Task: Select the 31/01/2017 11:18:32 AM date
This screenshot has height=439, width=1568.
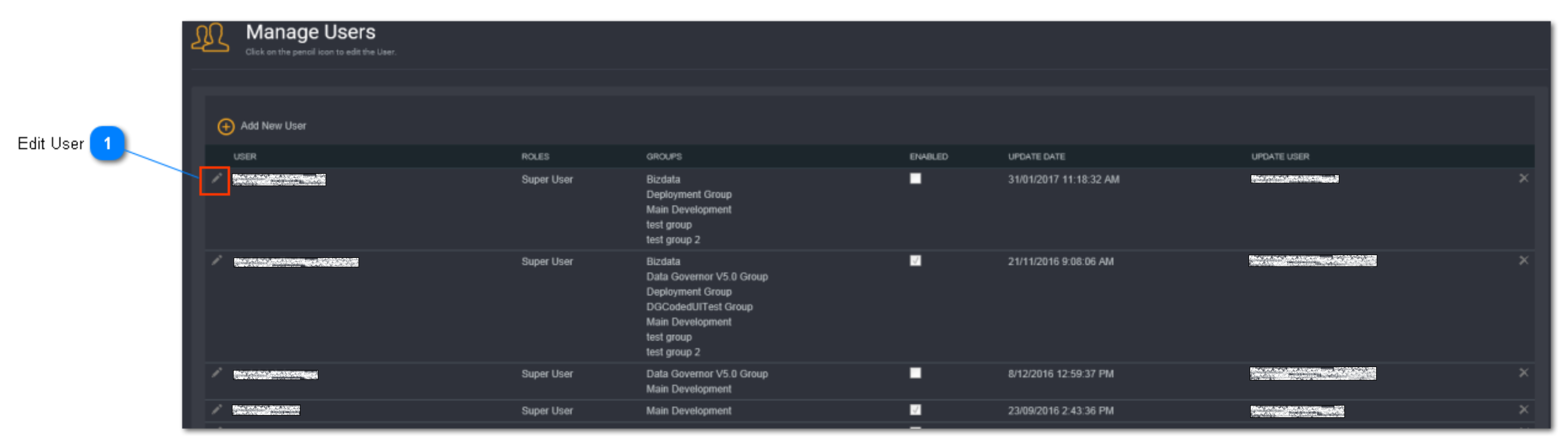Action: coord(1063,179)
